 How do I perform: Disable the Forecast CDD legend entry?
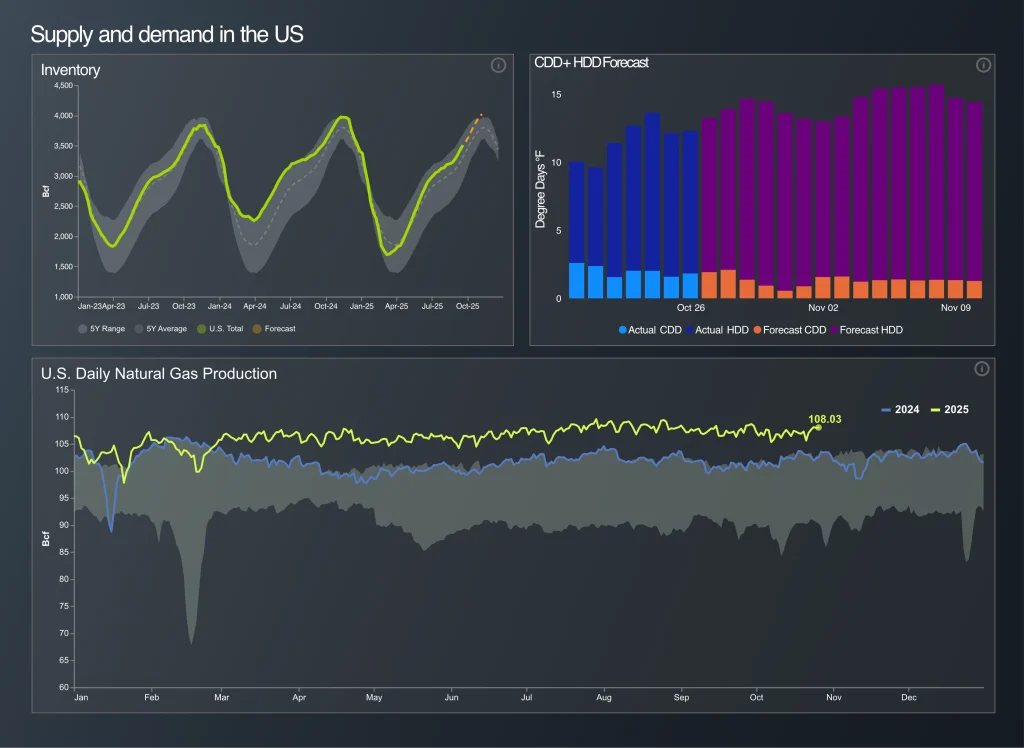click(788, 330)
